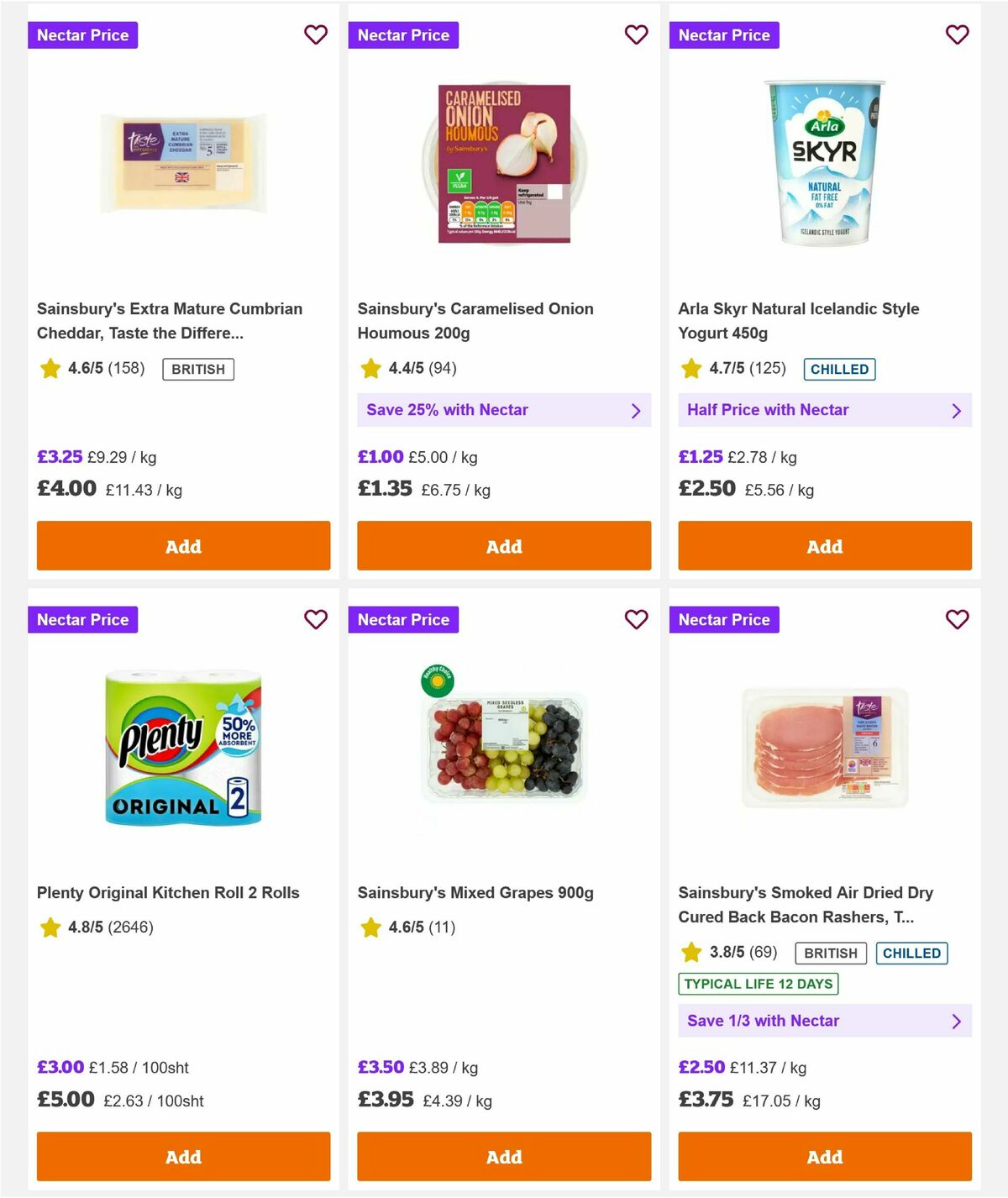
Task: Expand the Save 1/3 with Nectar offer
Action: tap(957, 1021)
